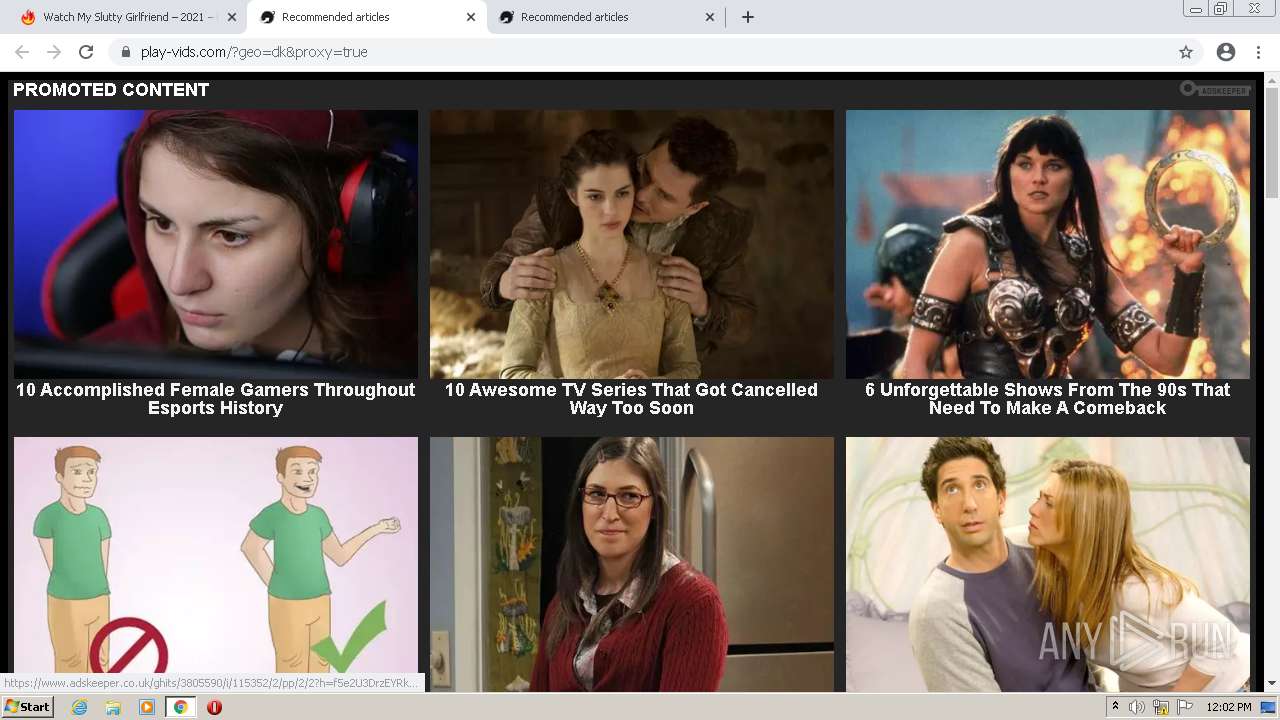Image resolution: width=1280 pixels, height=720 pixels.
Task: Reload the current page
Action: click(x=86, y=52)
